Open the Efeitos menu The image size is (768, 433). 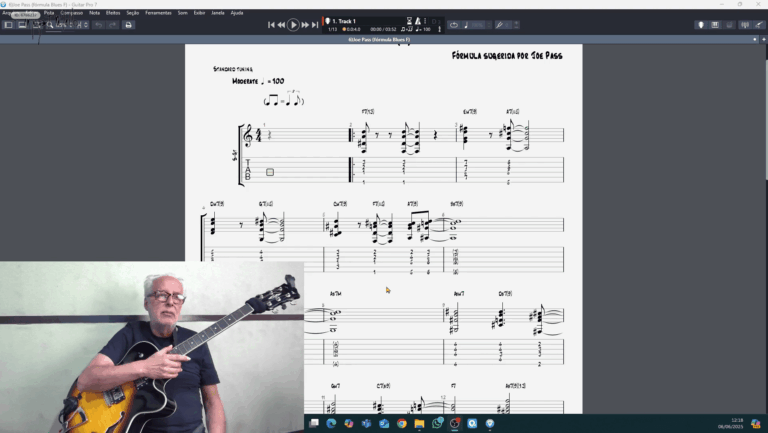[113, 13]
